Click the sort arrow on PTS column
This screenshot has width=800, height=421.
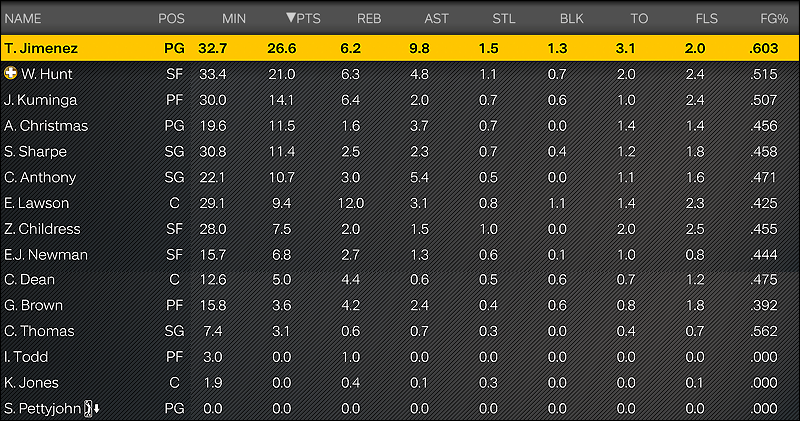(291, 18)
